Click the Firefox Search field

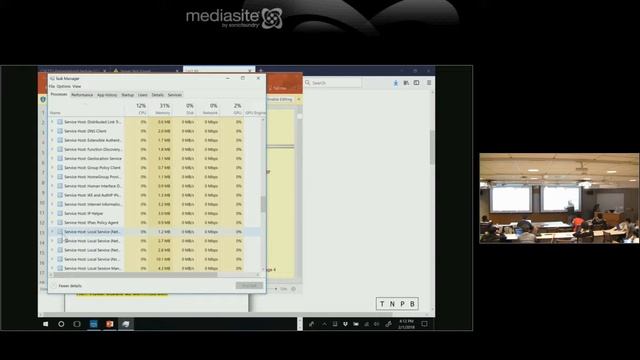coord(333,83)
